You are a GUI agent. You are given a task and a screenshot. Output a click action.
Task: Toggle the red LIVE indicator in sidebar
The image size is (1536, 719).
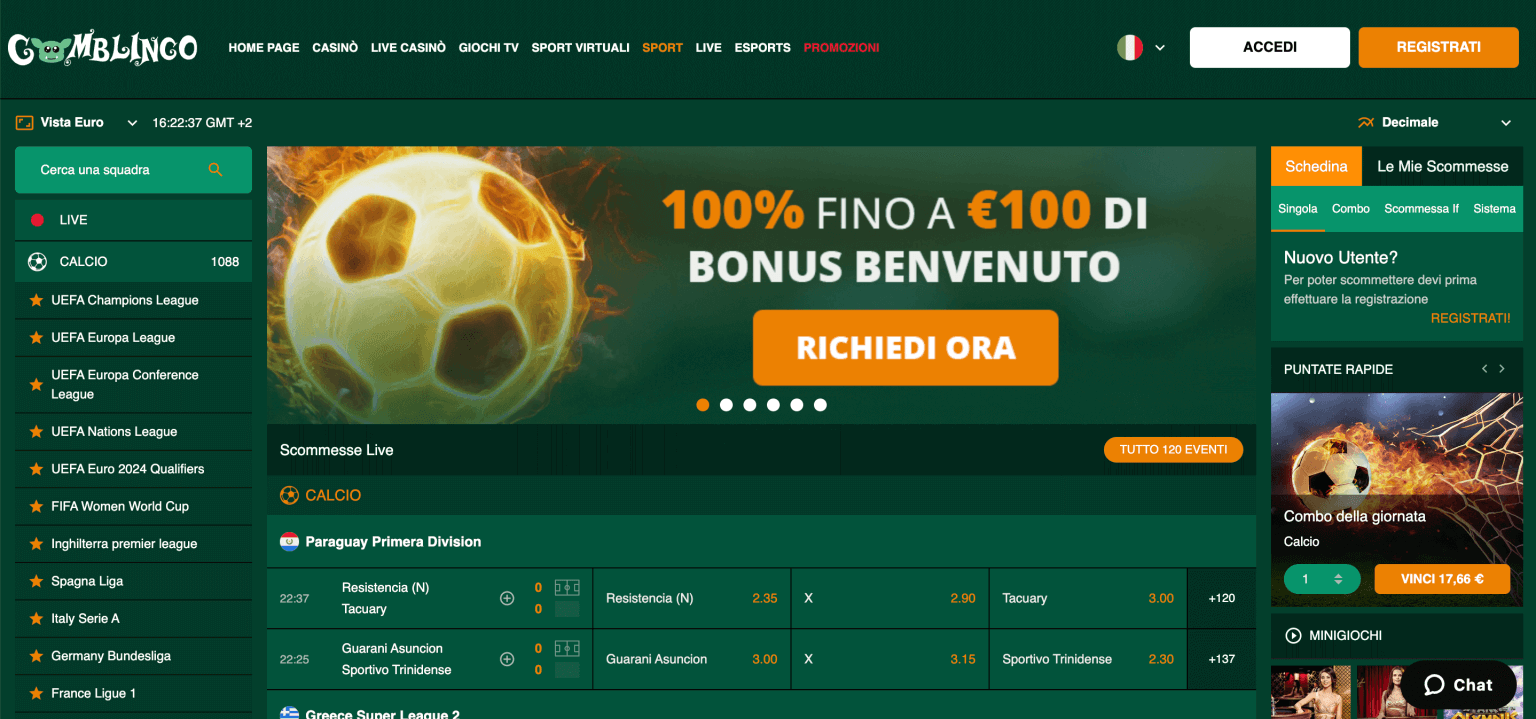coord(38,220)
